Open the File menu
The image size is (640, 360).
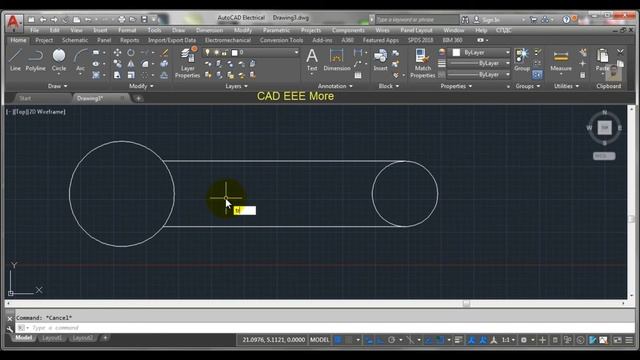(x=34, y=30)
